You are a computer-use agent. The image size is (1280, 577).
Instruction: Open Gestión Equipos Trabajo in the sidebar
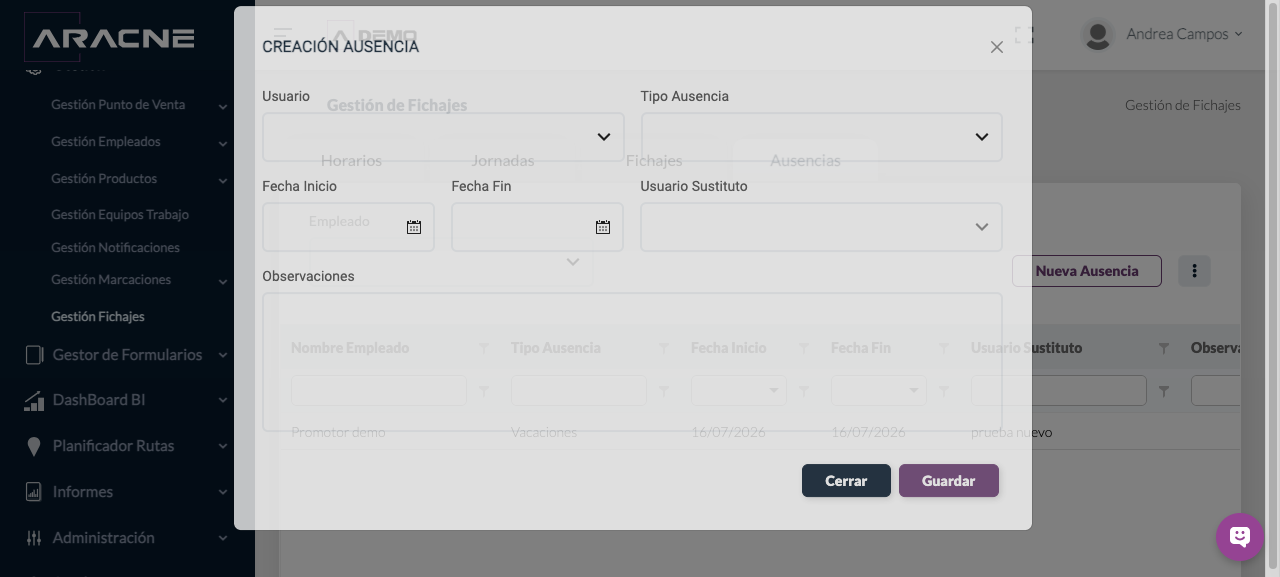(x=120, y=215)
